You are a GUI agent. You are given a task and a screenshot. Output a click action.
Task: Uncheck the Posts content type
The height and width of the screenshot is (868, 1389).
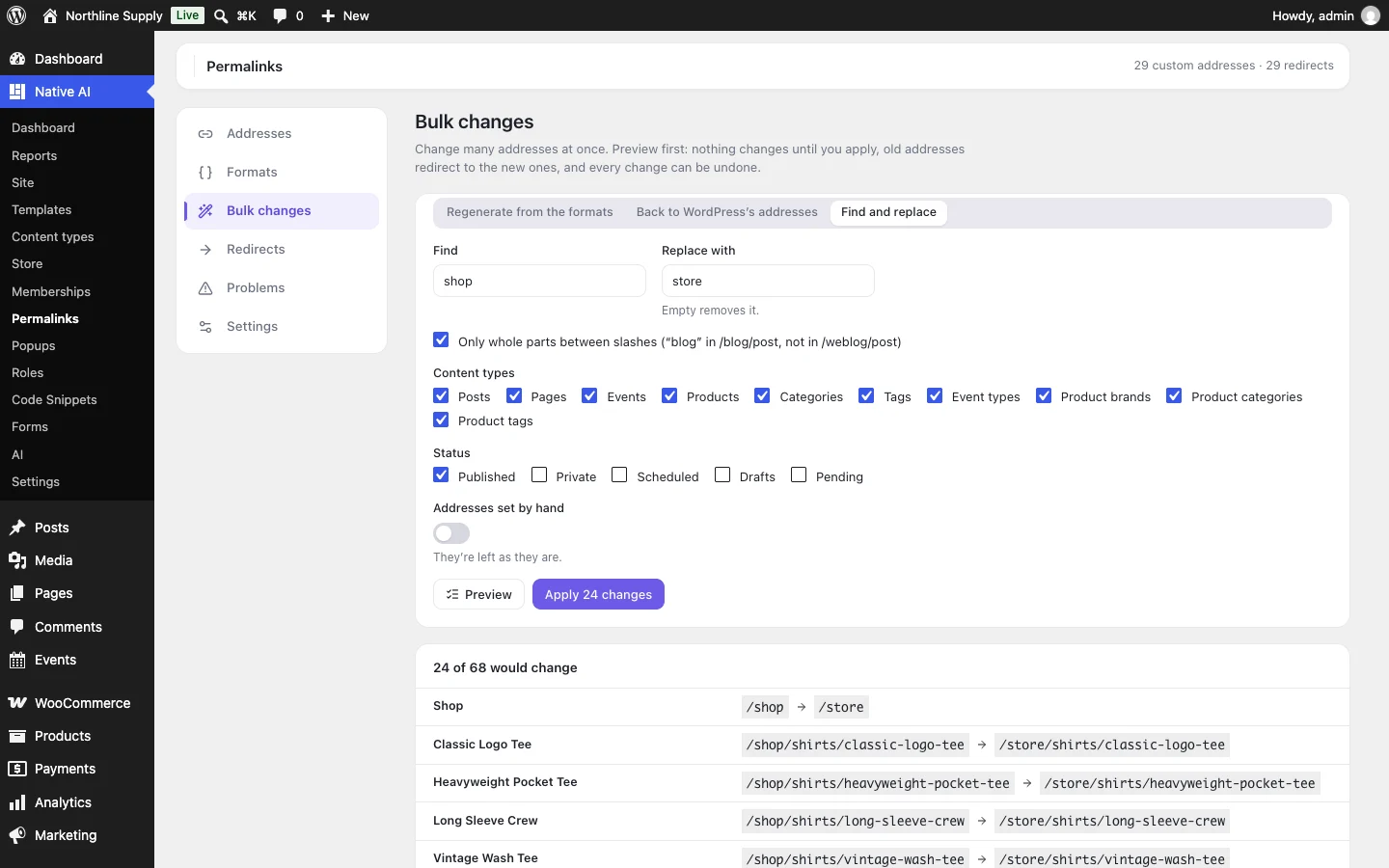click(441, 395)
